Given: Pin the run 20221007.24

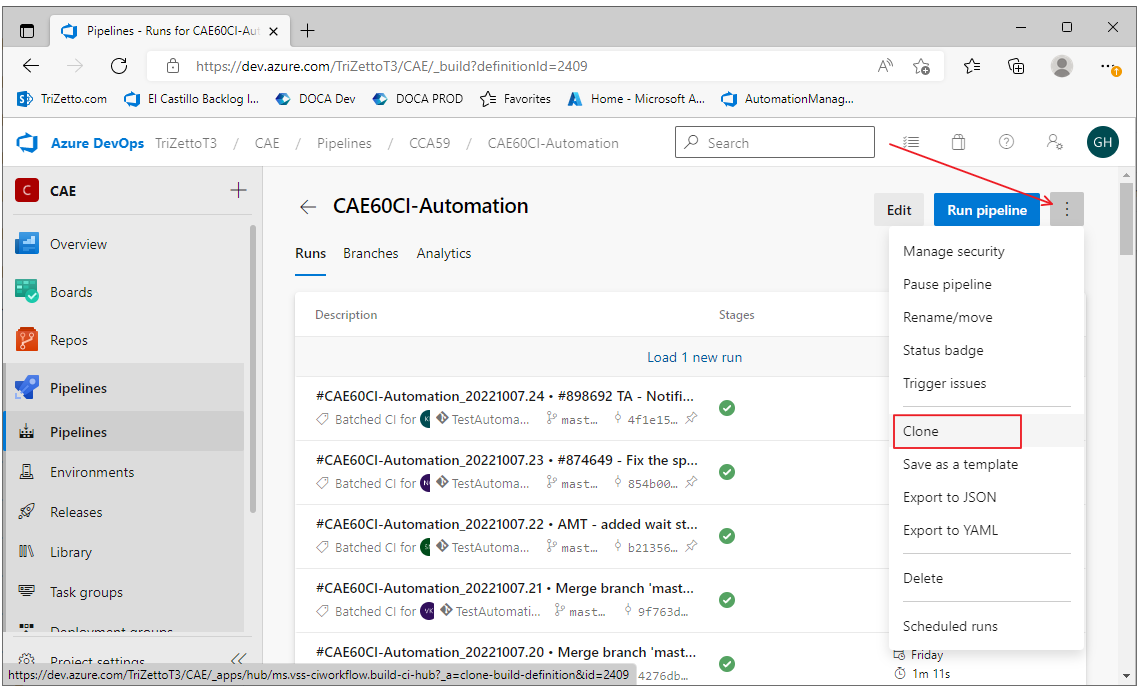Looking at the screenshot, I should [691, 418].
